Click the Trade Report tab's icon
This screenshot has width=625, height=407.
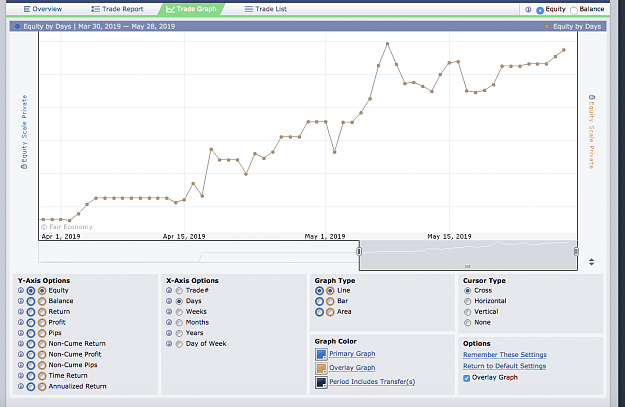[x=95, y=9]
